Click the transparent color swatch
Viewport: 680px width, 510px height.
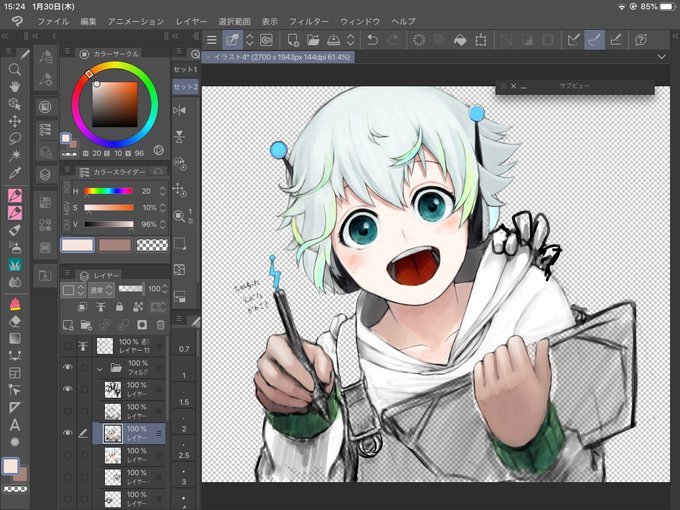(x=152, y=245)
